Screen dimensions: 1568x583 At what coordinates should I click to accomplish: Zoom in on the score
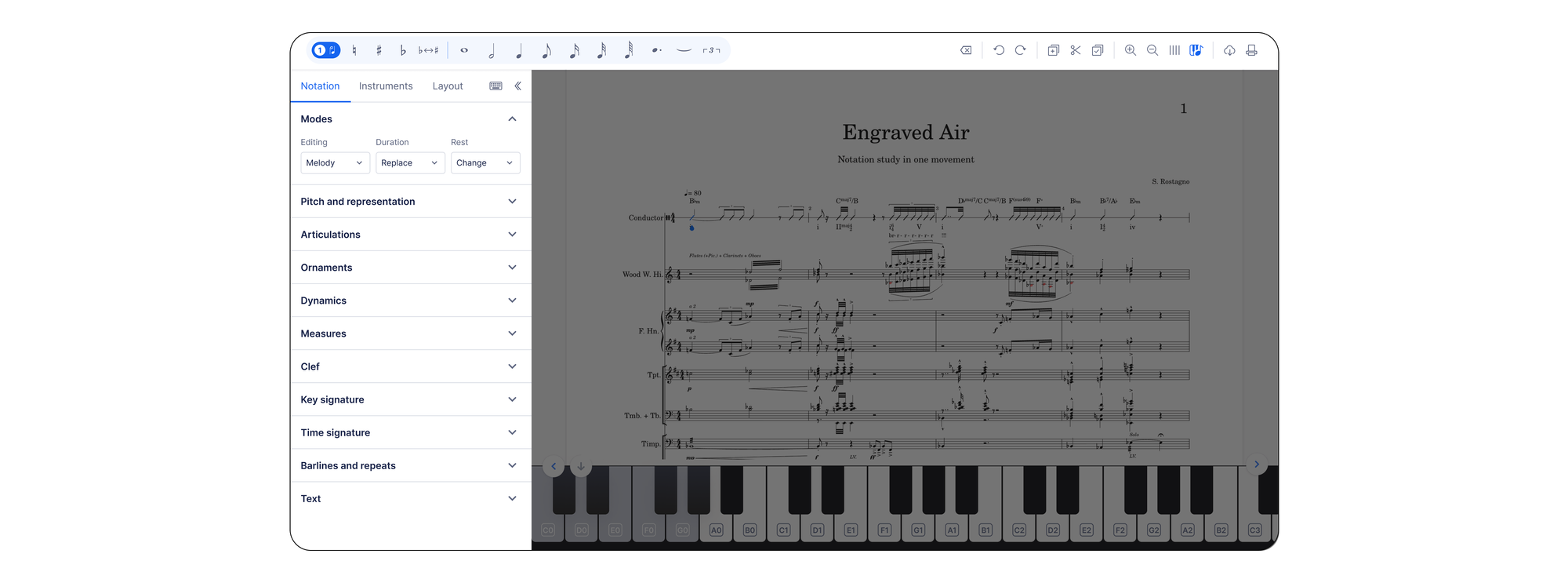tap(1131, 50)
